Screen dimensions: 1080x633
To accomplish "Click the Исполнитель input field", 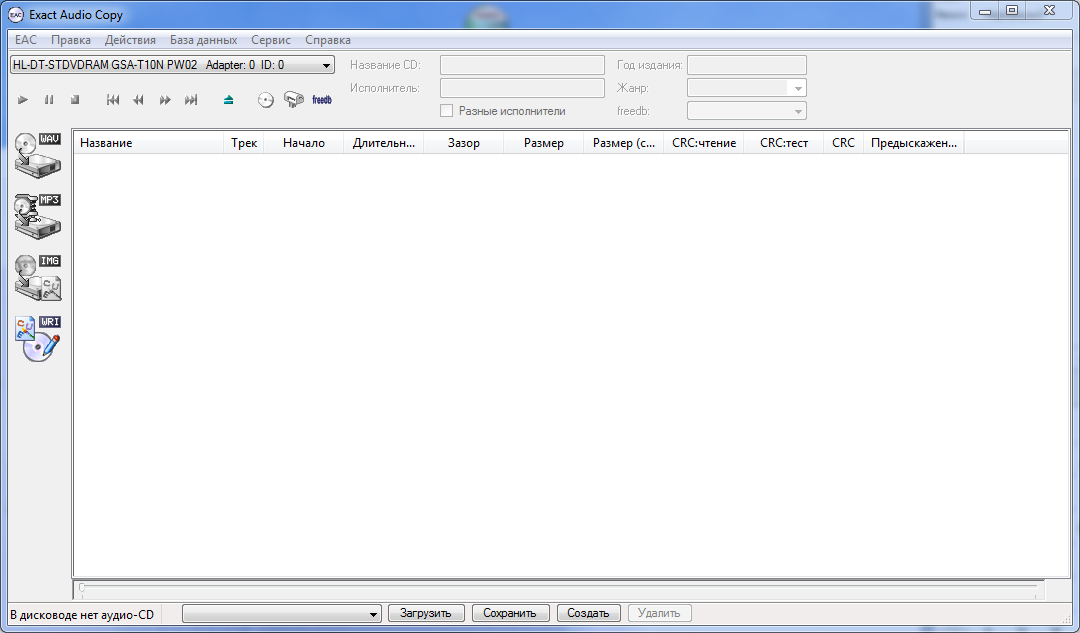I will click(522, 88).
